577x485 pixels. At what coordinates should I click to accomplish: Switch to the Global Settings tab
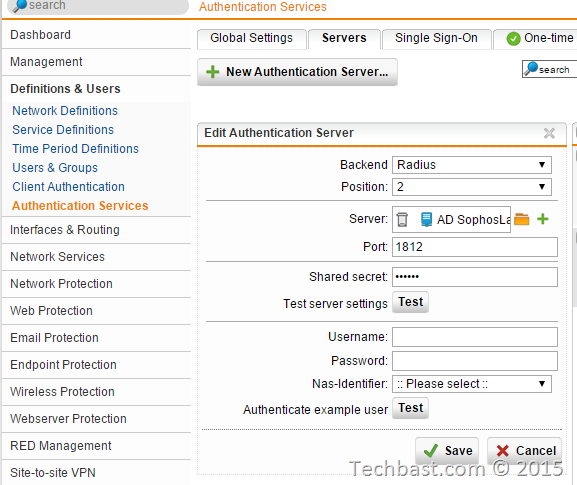[x=252, y=38]
